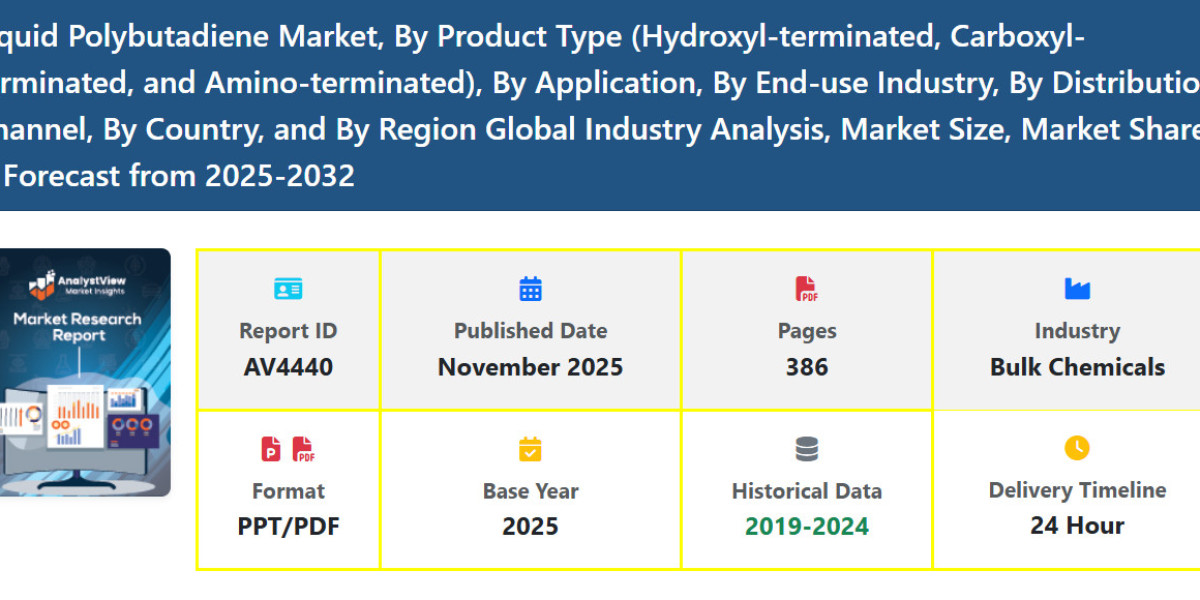Click the Historical Data database icon
The width and height of the screenshot is (1200, 600).
(x=806, y=448)
